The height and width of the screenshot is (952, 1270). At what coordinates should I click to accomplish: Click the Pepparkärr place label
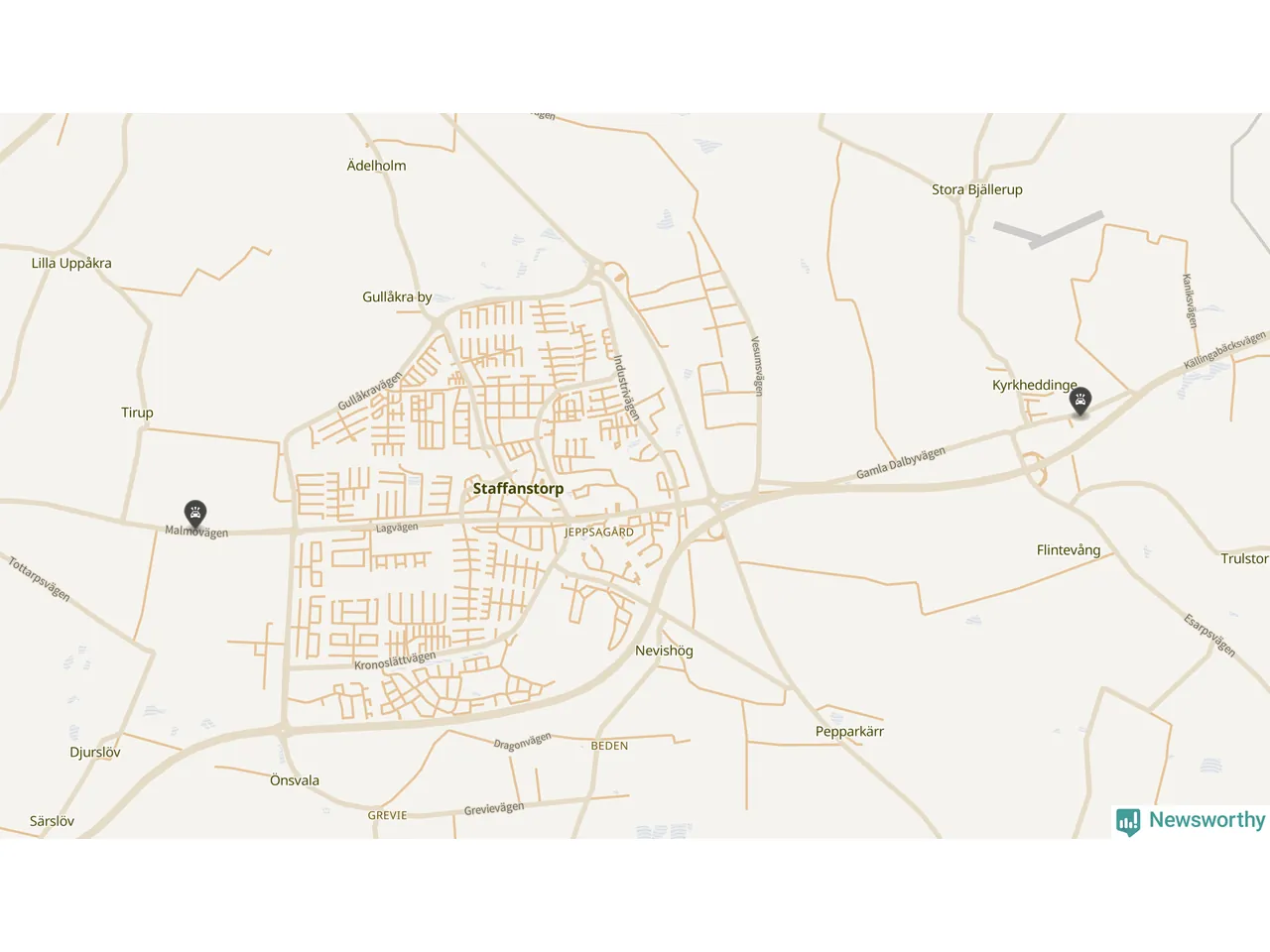point(849,731)
